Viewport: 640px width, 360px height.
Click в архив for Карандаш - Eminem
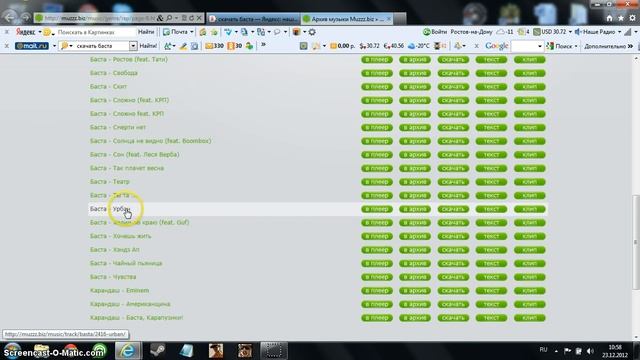point(415,291)
